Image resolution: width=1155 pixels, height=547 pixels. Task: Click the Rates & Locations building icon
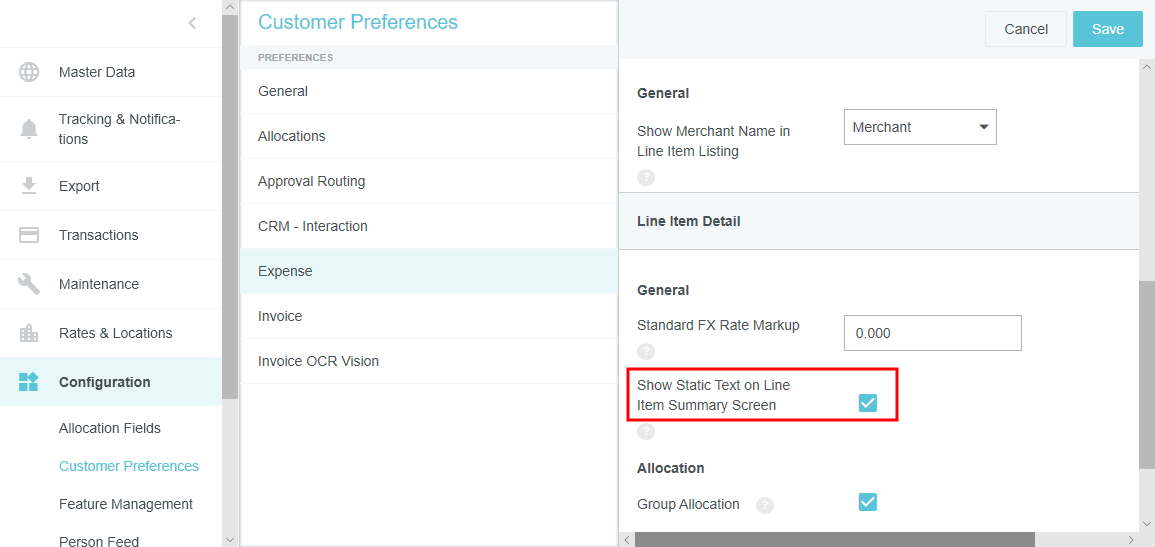click(x=29, y=333)
